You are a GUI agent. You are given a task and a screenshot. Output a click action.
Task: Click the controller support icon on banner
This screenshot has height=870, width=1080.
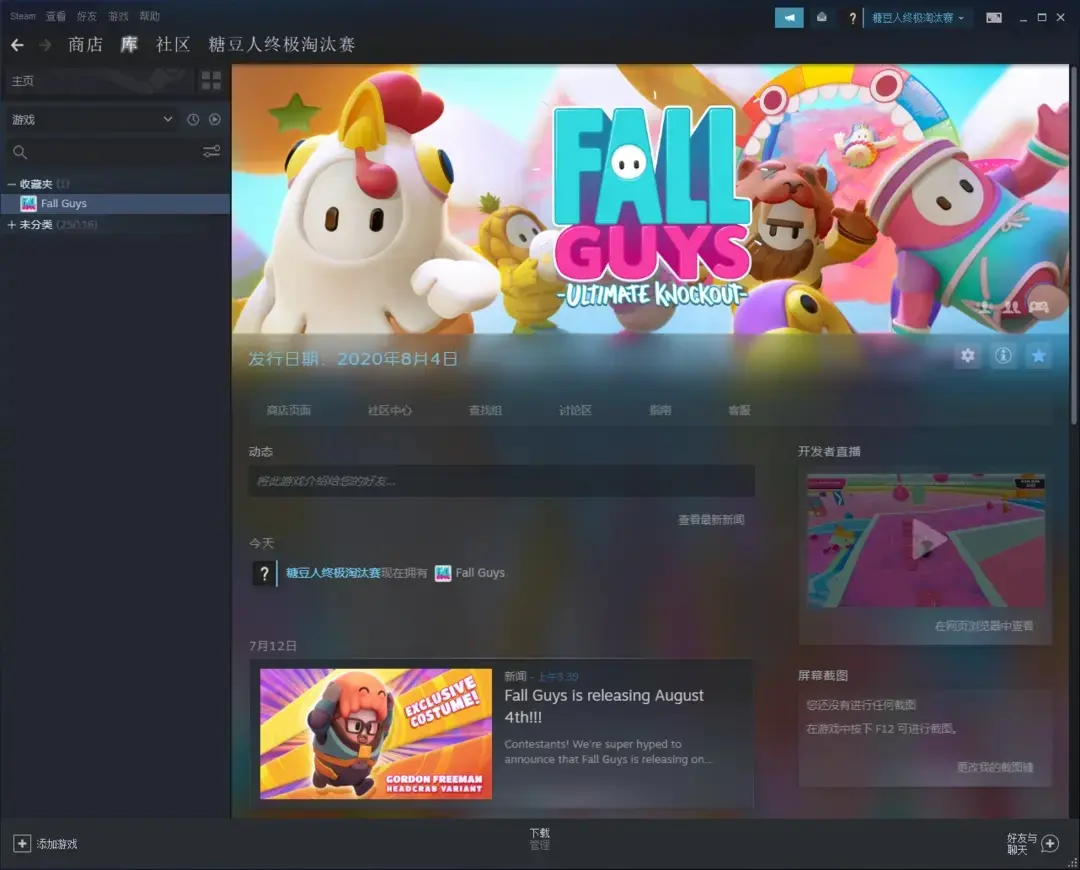click(1039, 307)
